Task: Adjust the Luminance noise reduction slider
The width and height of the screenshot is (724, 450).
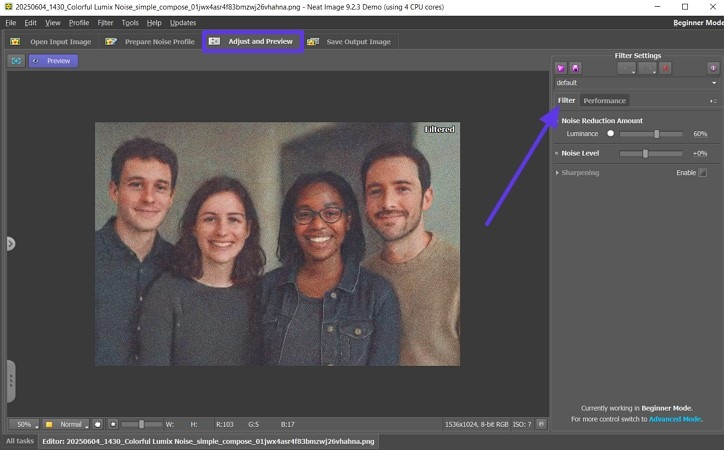Action: [651, 134]
